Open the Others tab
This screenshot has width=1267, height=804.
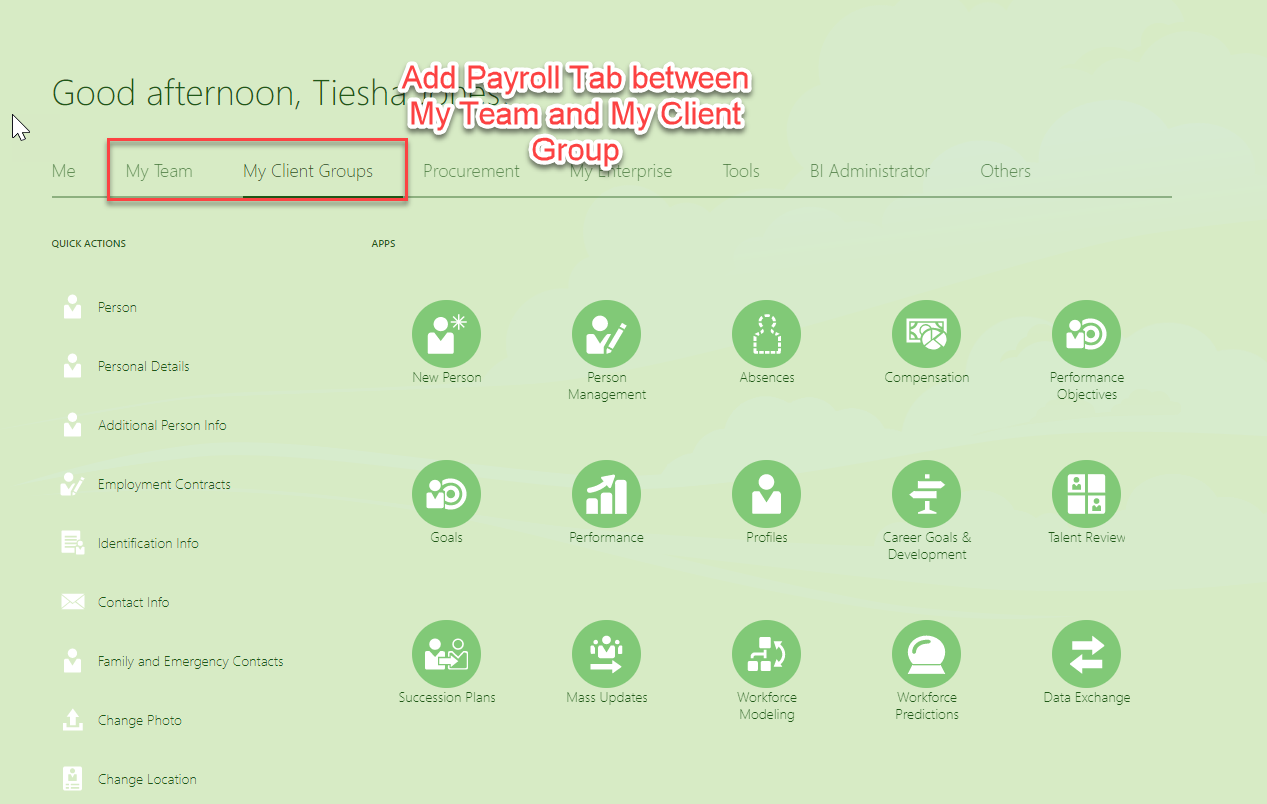[x=1005, y=171]
